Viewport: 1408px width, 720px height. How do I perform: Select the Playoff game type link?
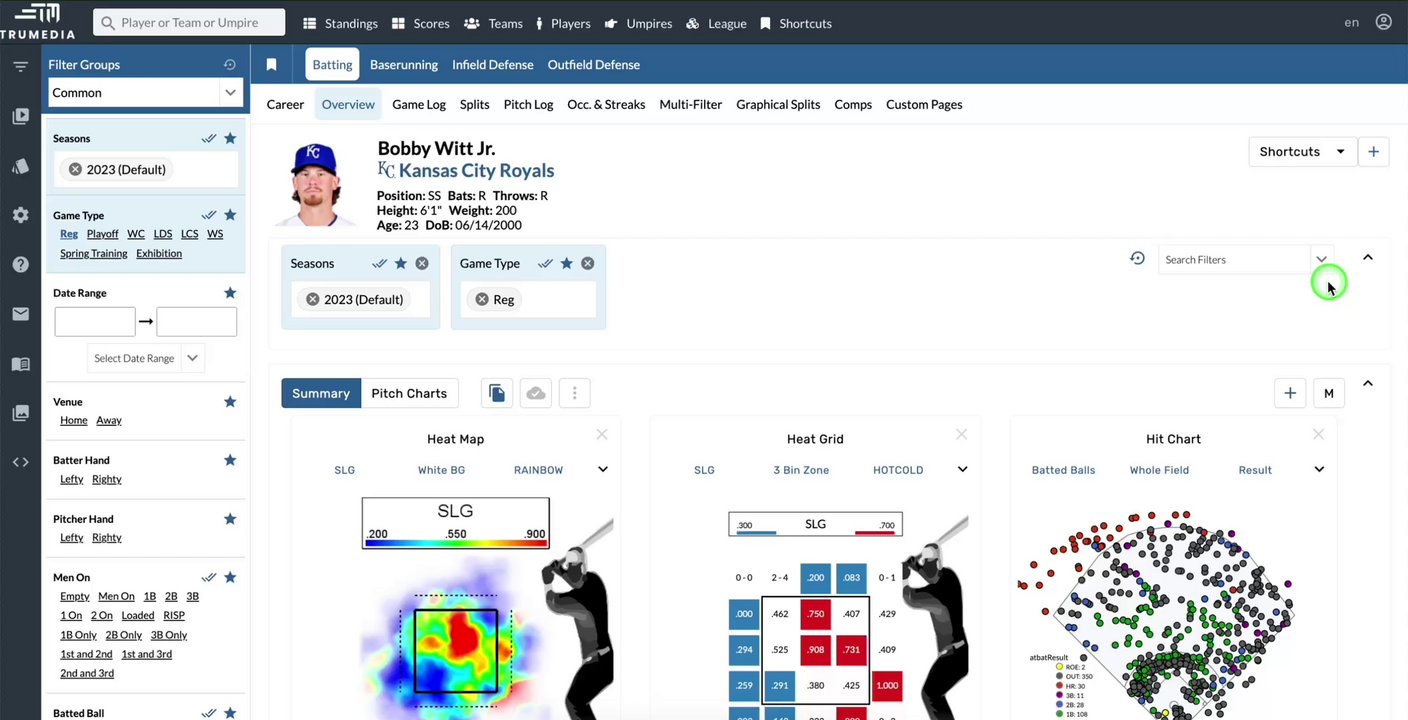pos(102,234)
